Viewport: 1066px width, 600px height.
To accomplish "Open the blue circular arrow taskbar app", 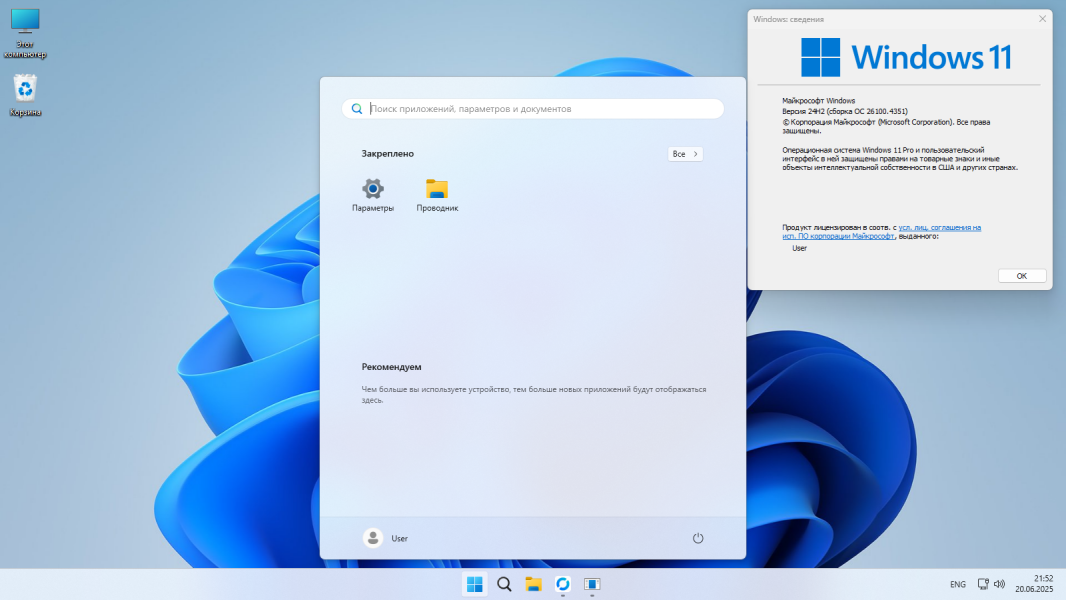I will coord(562,584).
